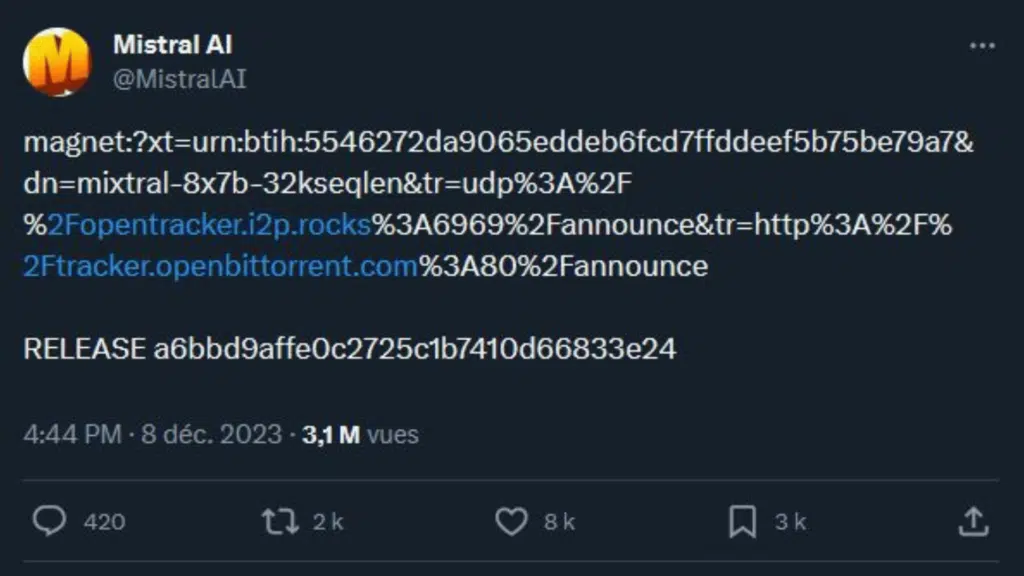Open the three-dot more options menu

click(982, 47)
